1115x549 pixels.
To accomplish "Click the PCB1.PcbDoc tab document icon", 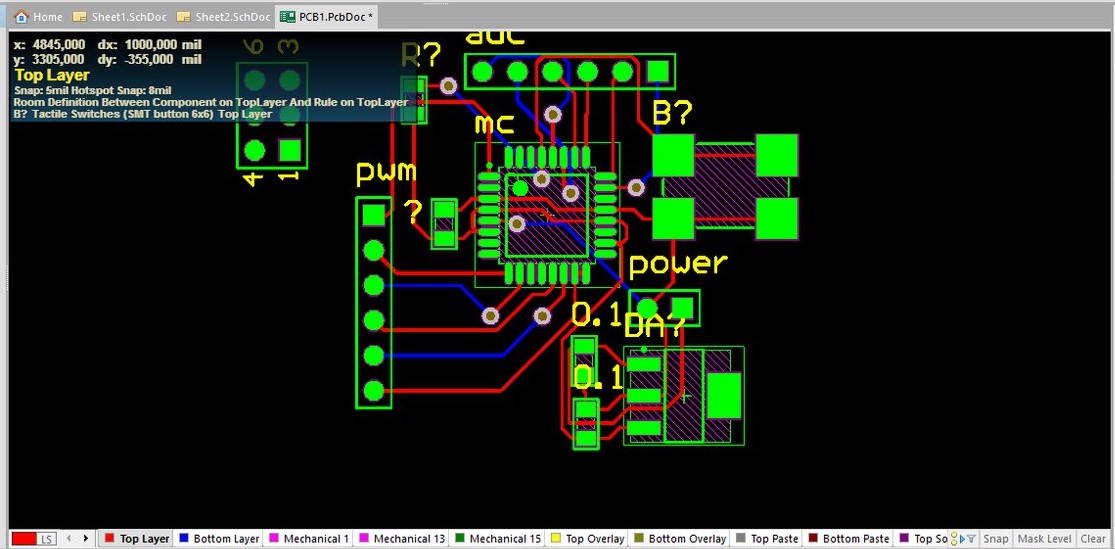I will (x=288, y=16).
